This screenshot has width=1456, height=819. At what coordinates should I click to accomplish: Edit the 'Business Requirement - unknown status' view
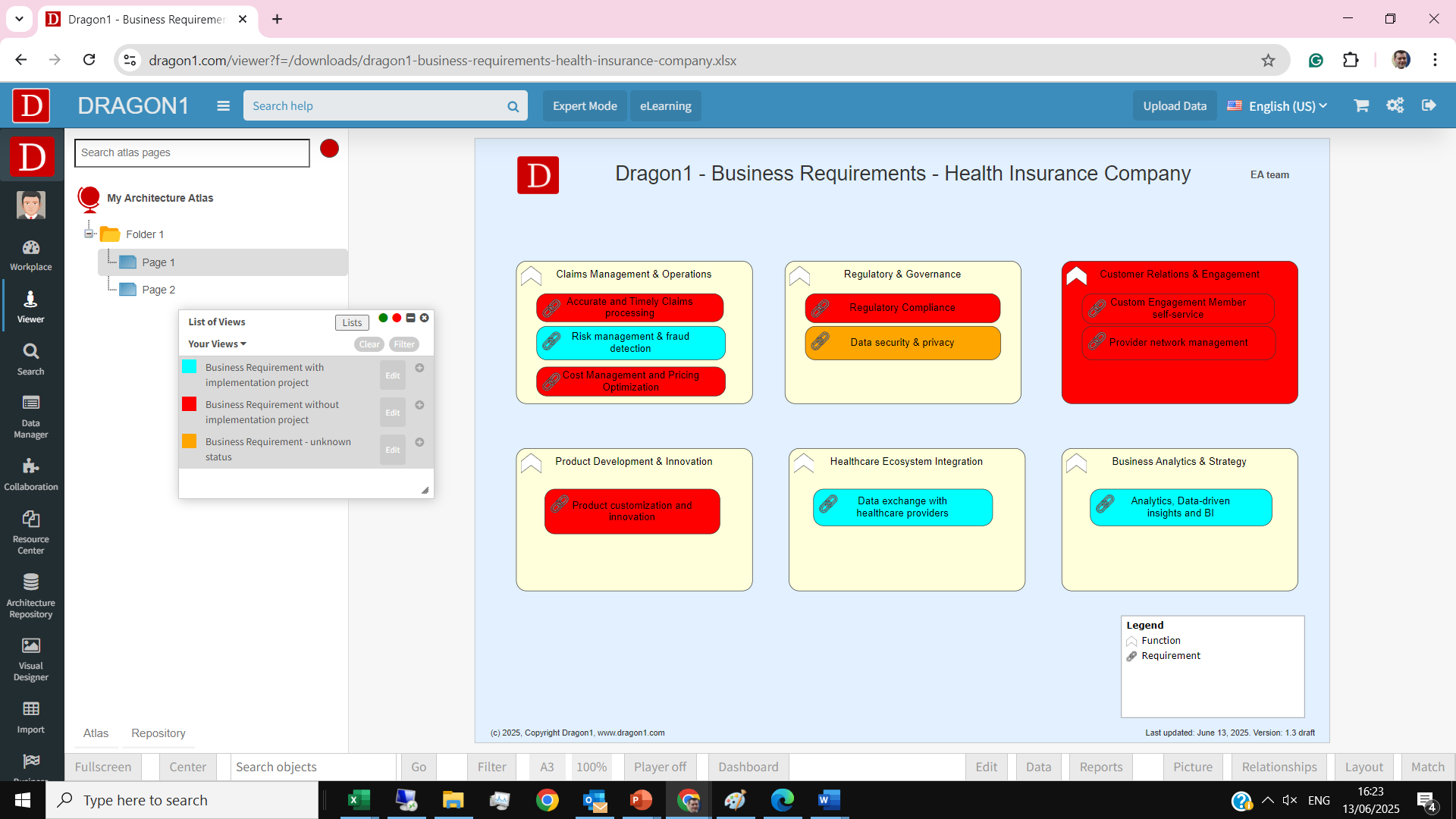tap(392, 450)
